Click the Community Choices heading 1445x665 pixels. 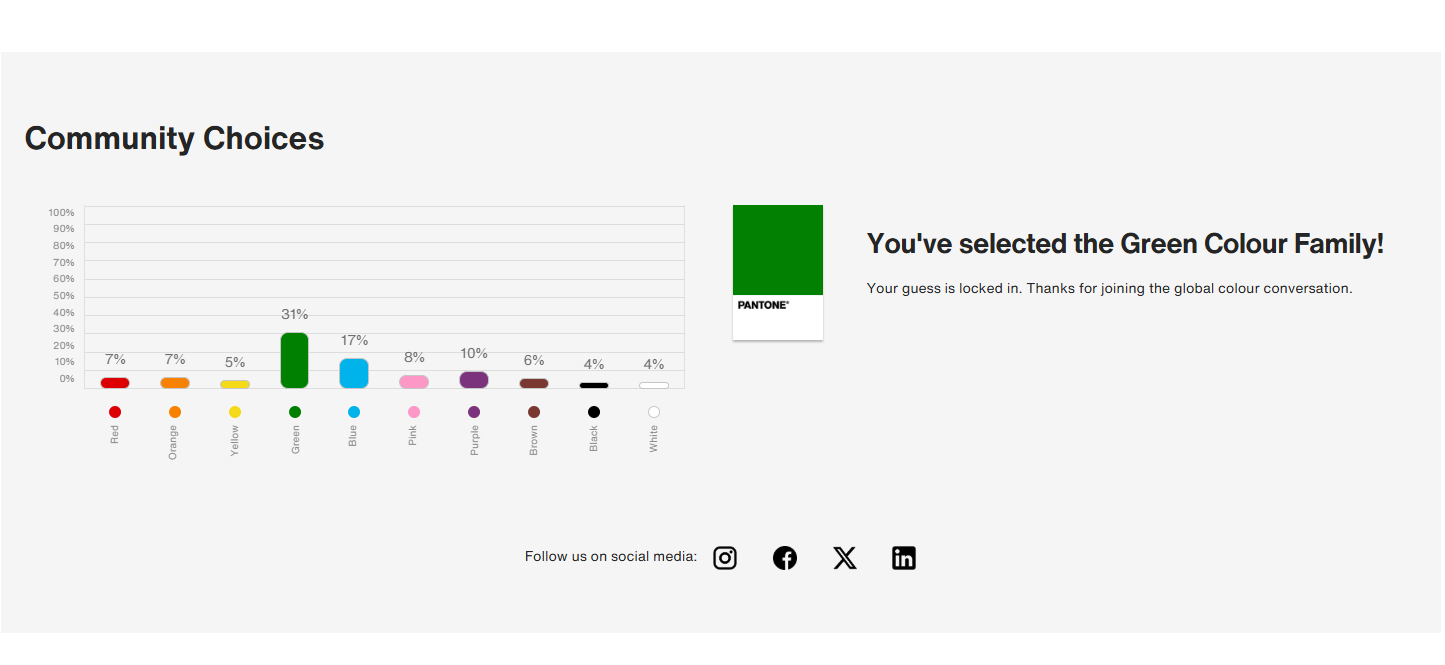click(x=174, y=138)
